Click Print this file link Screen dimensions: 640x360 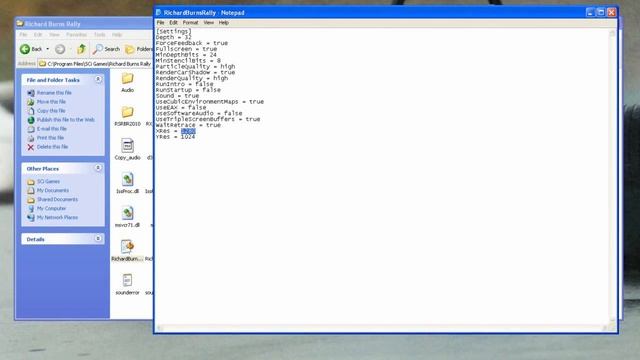click(50, 138)
